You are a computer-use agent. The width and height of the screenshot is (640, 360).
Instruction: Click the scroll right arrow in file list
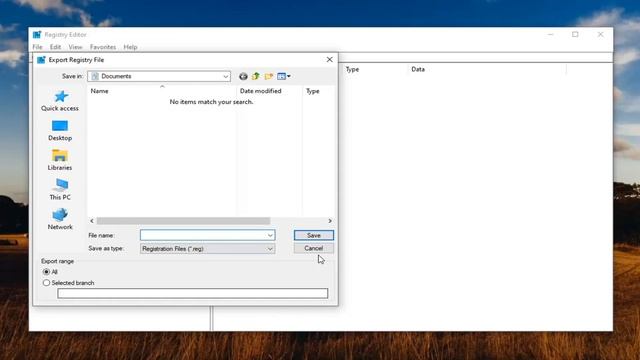click(330, 221)
